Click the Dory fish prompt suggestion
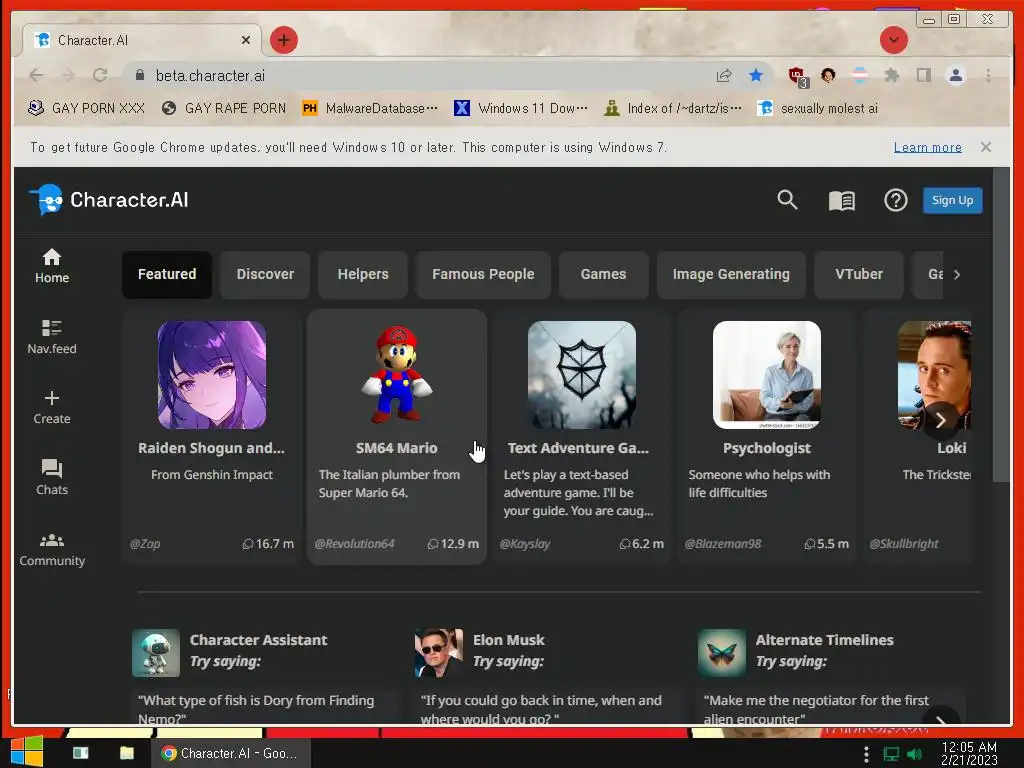1024x768 pixels. pyautogui.click(x=264, y=708)
